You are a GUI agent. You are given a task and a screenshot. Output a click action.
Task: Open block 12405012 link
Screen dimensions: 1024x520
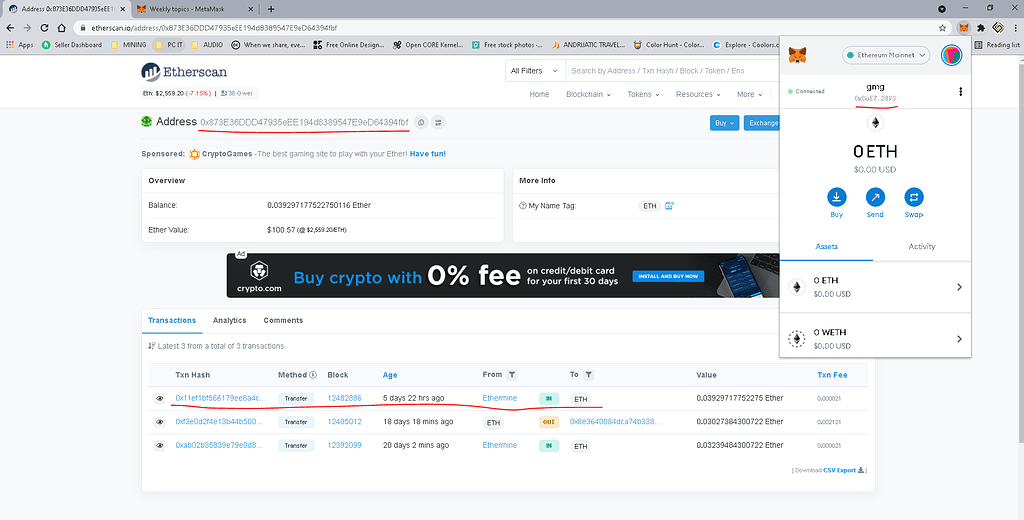coord(344,421)
